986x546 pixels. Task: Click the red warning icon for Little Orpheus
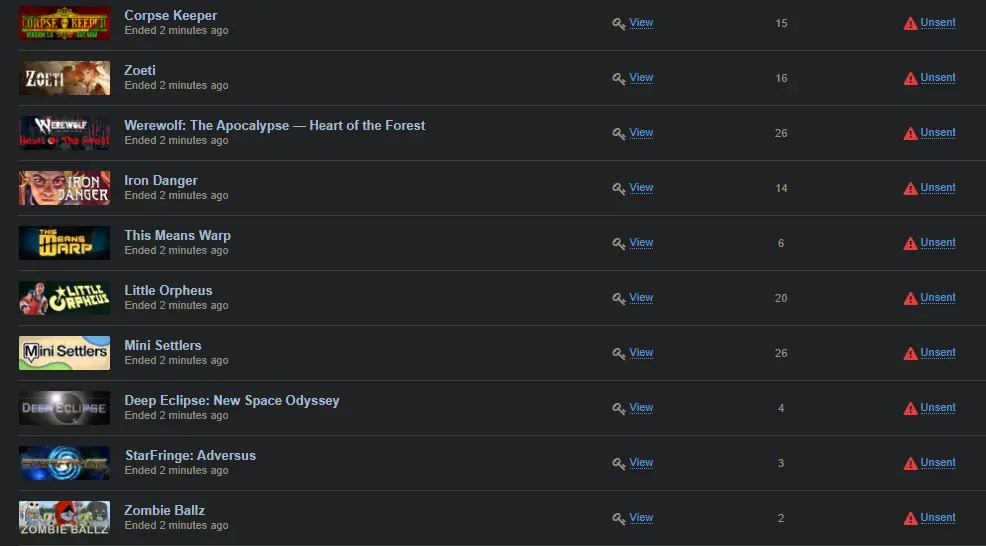[x=911, y=299]
